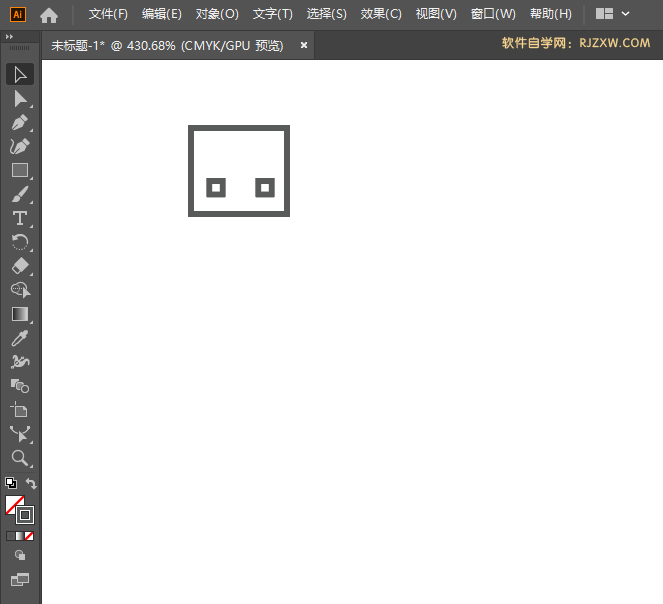Open the 文件(F) menu
The width and height of the screenshot is (663, 604).
[x=108, y=14]
